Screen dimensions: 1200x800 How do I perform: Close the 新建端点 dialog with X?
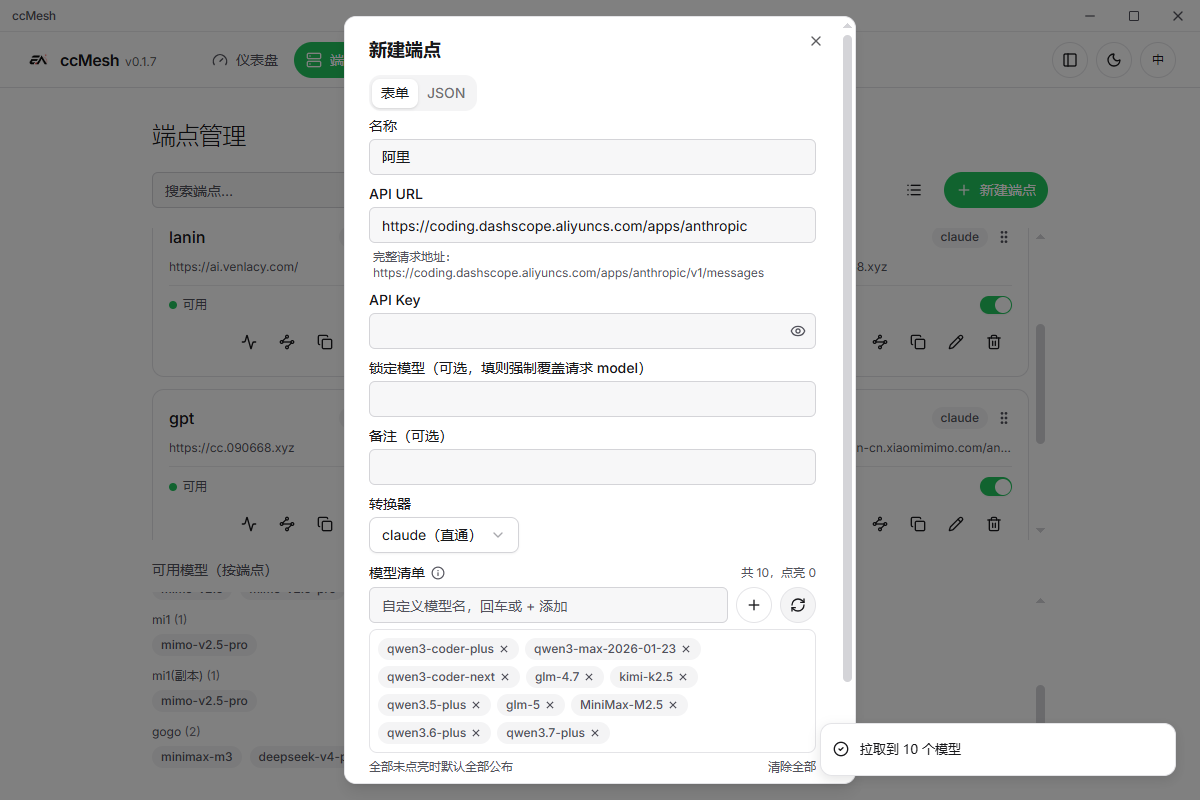tap(816, 41)
